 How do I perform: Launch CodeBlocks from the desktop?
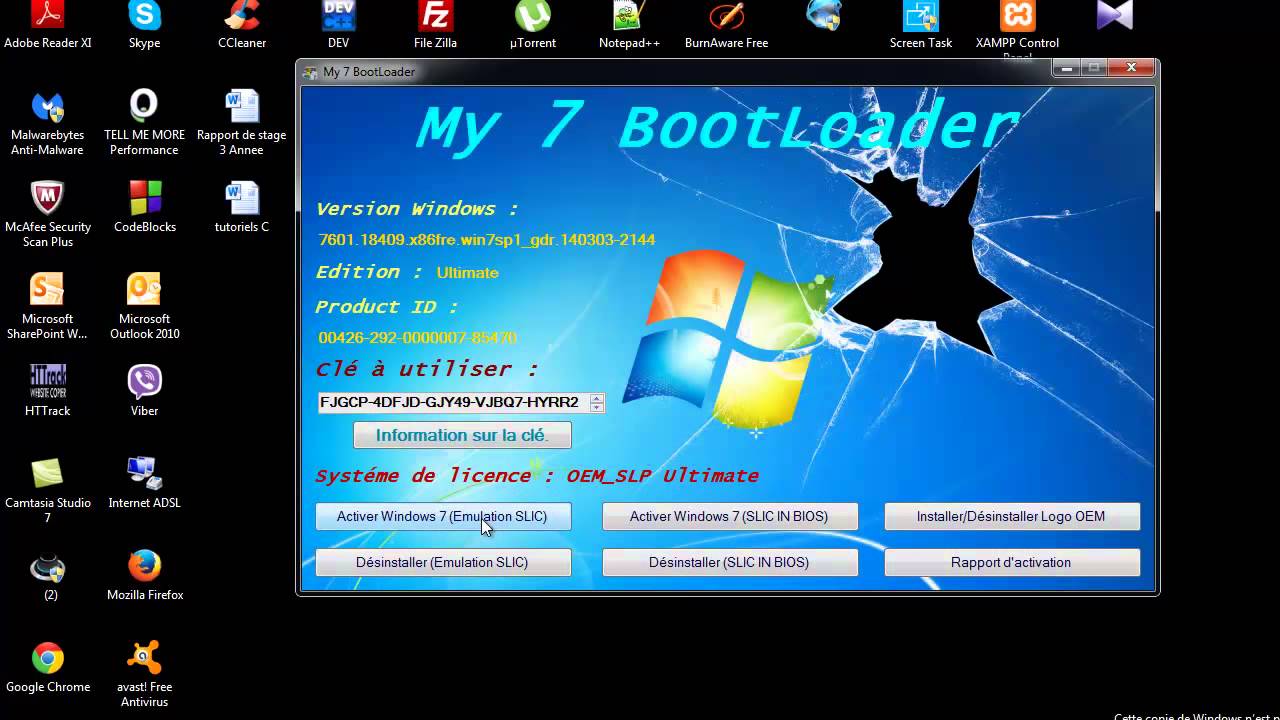click(144, 207)
